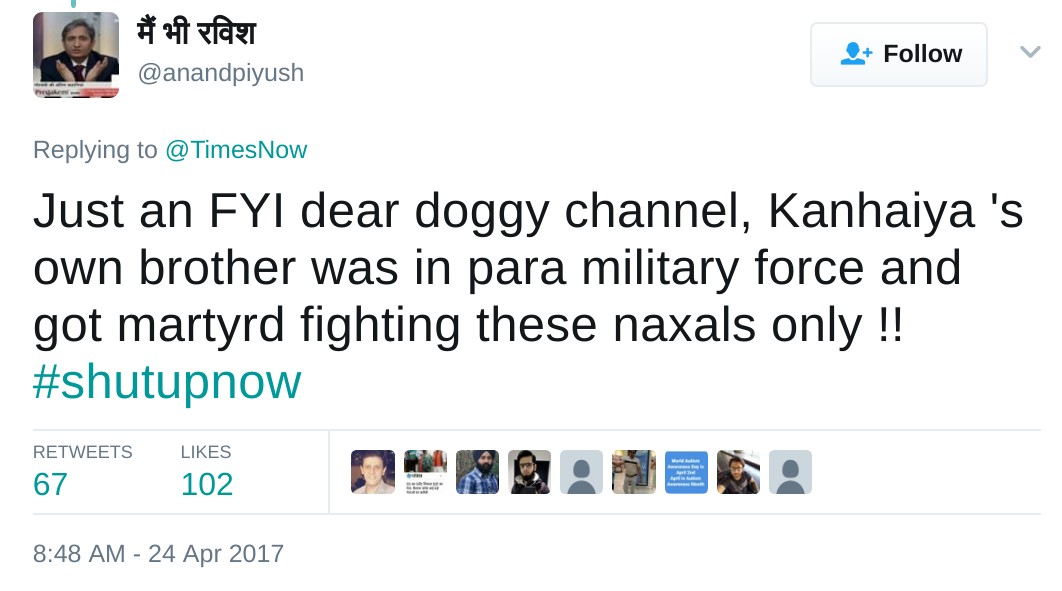Open avatar of person standing in hallway
Screen dimensions: 1062x591
(x=634, y=472)
